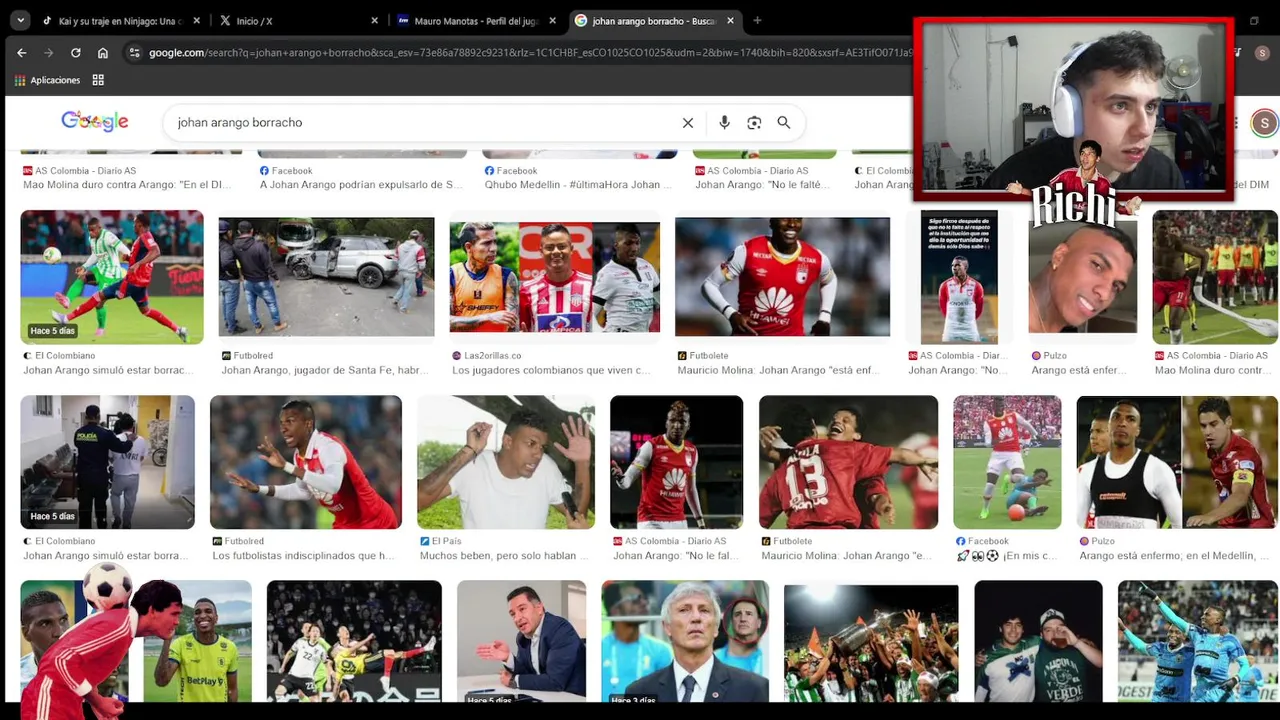Open the Google account avatar S
Image resolution: width=1280 pixels, height=720 pixels.
click(1264, 122)
